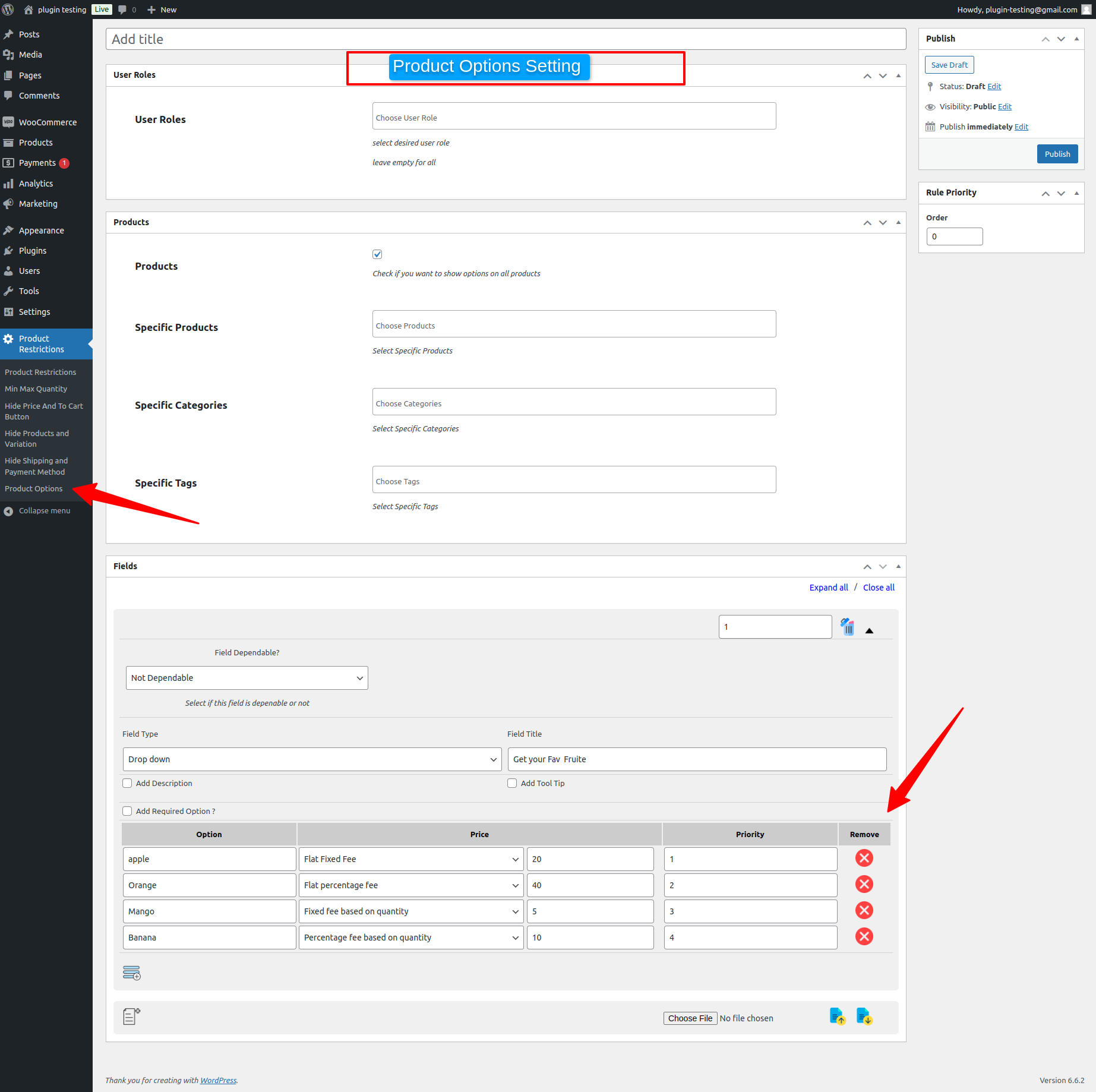Viewport: 1096px width, 1092px height.
Task: Move Publish panel down
Action: click(1061, 39)
